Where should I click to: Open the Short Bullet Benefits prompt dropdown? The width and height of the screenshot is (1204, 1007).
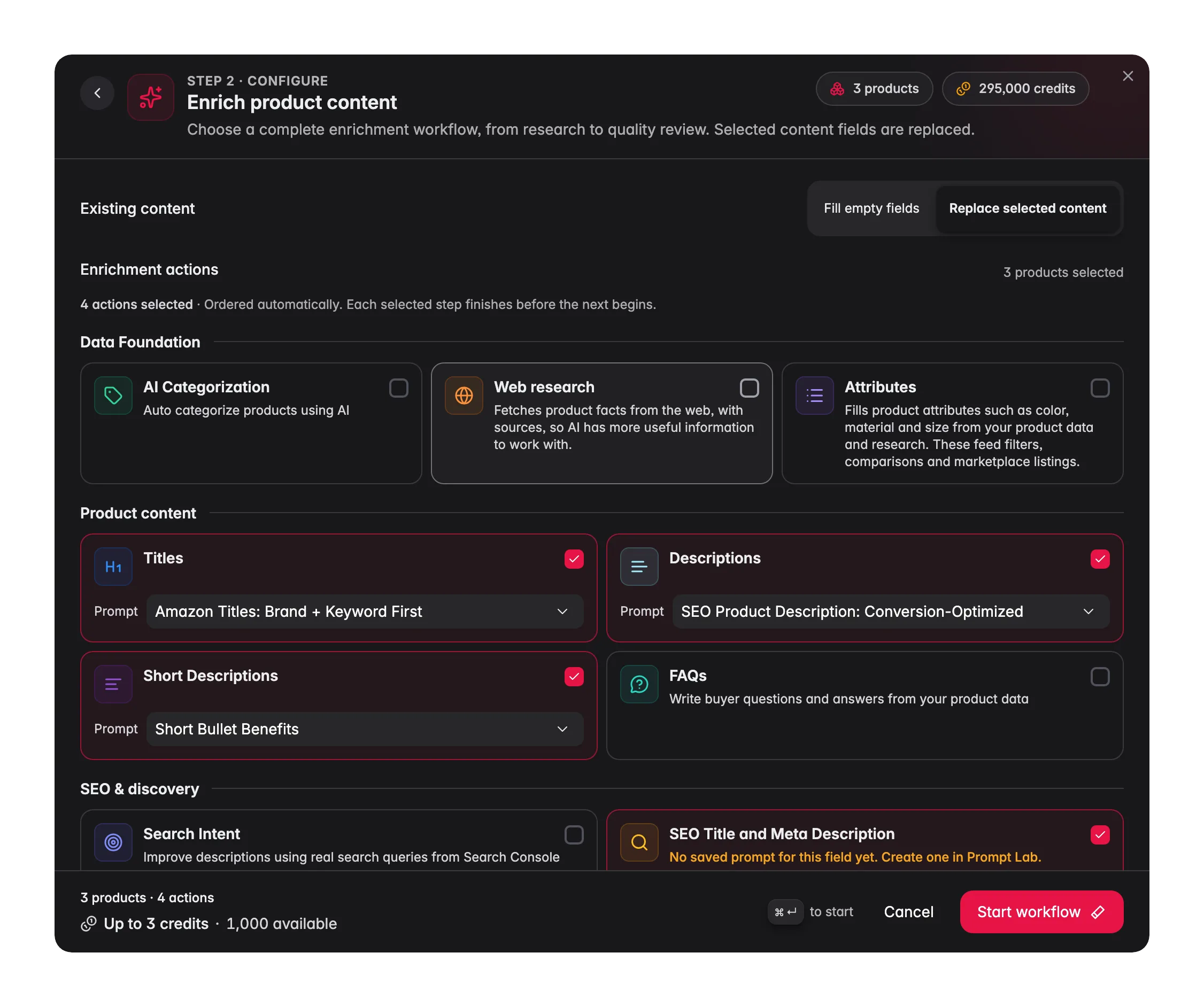point(365,729)
